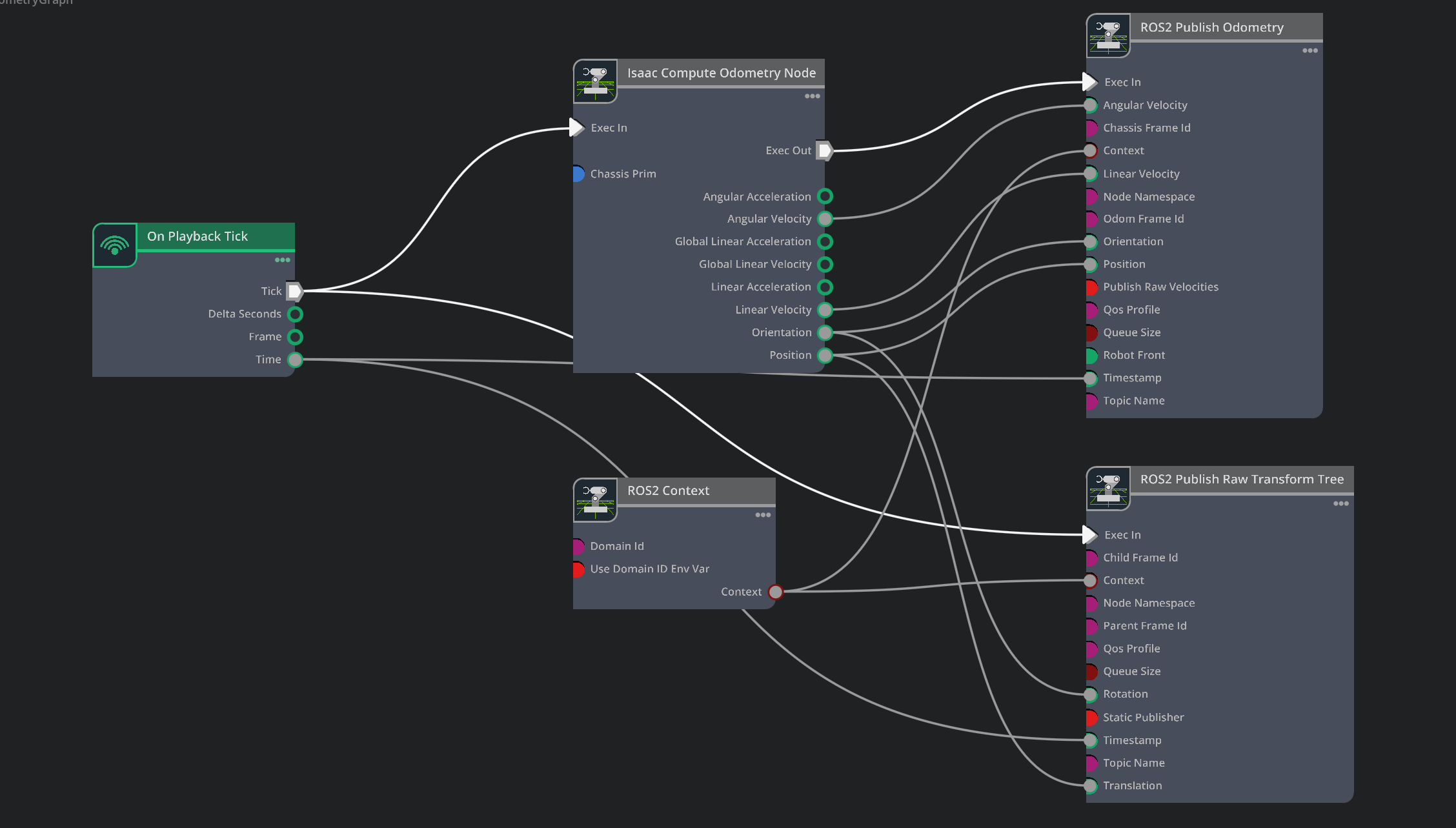1456x828 pixels.
Task: Click the Global Linear Acceleration output pin
Action: click(x=825, y=241)
